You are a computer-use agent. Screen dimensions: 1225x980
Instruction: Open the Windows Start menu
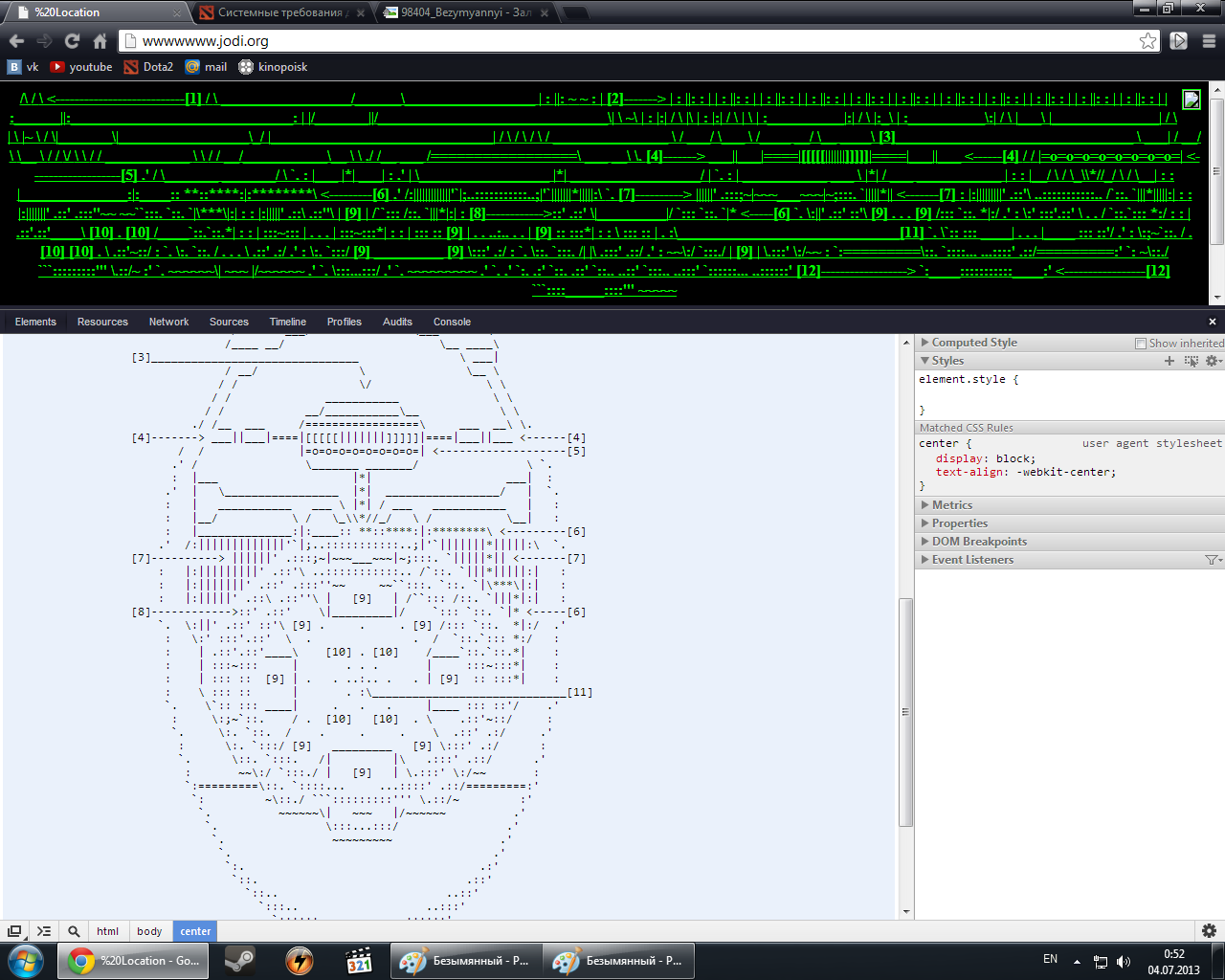pos(26,960)
